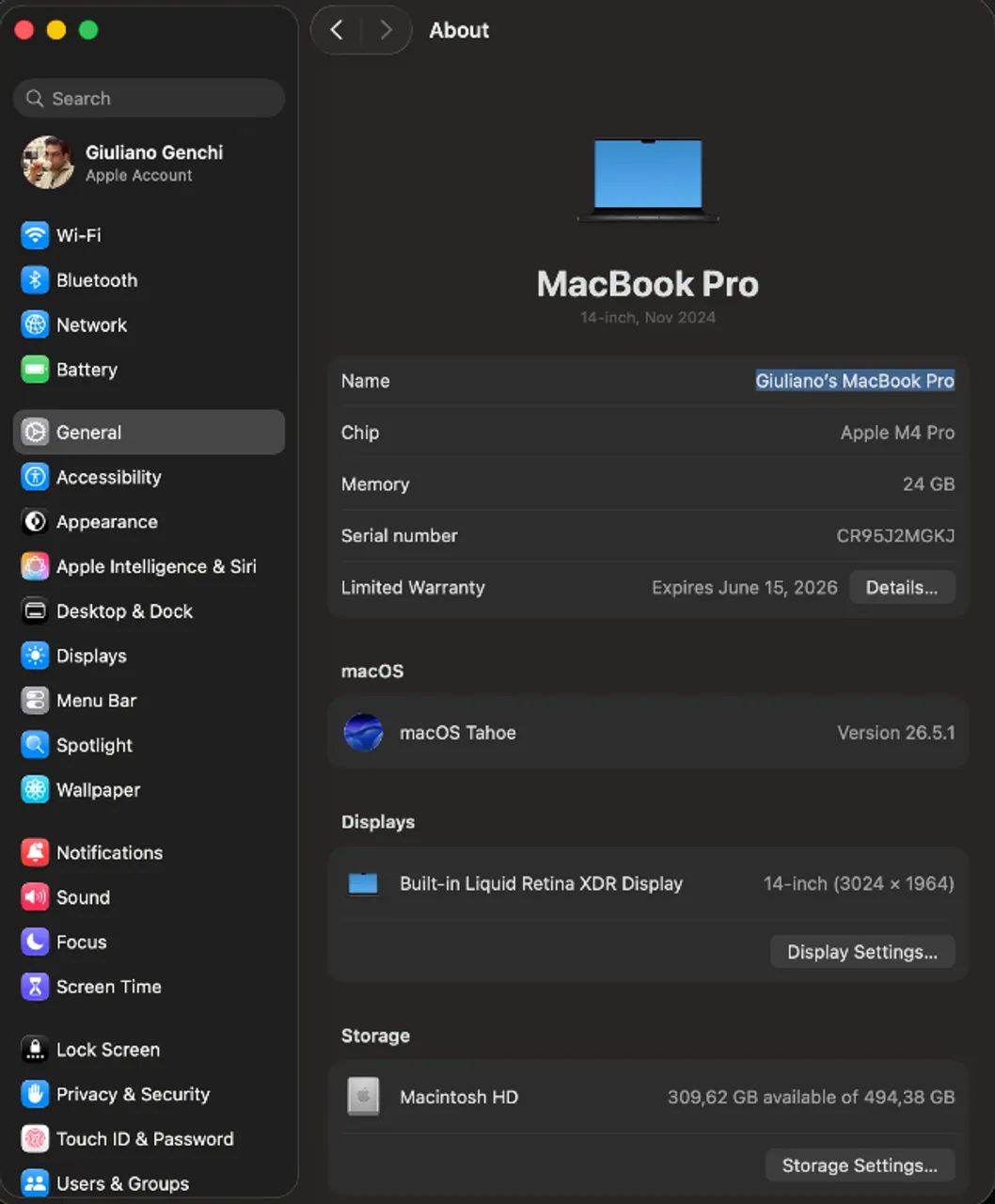995x1204 pixels.
Task: Click the Menu Bar icon
Action: point(35,701)
